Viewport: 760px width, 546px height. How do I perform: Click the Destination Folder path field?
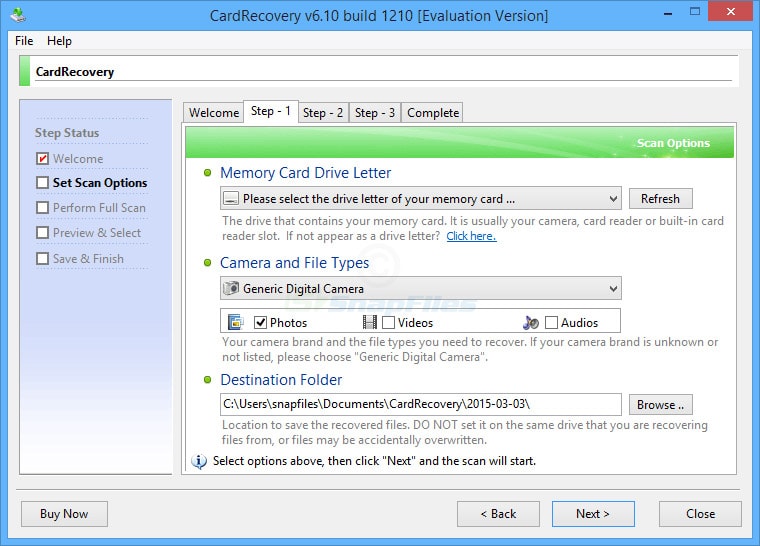[x=420, y=404]
